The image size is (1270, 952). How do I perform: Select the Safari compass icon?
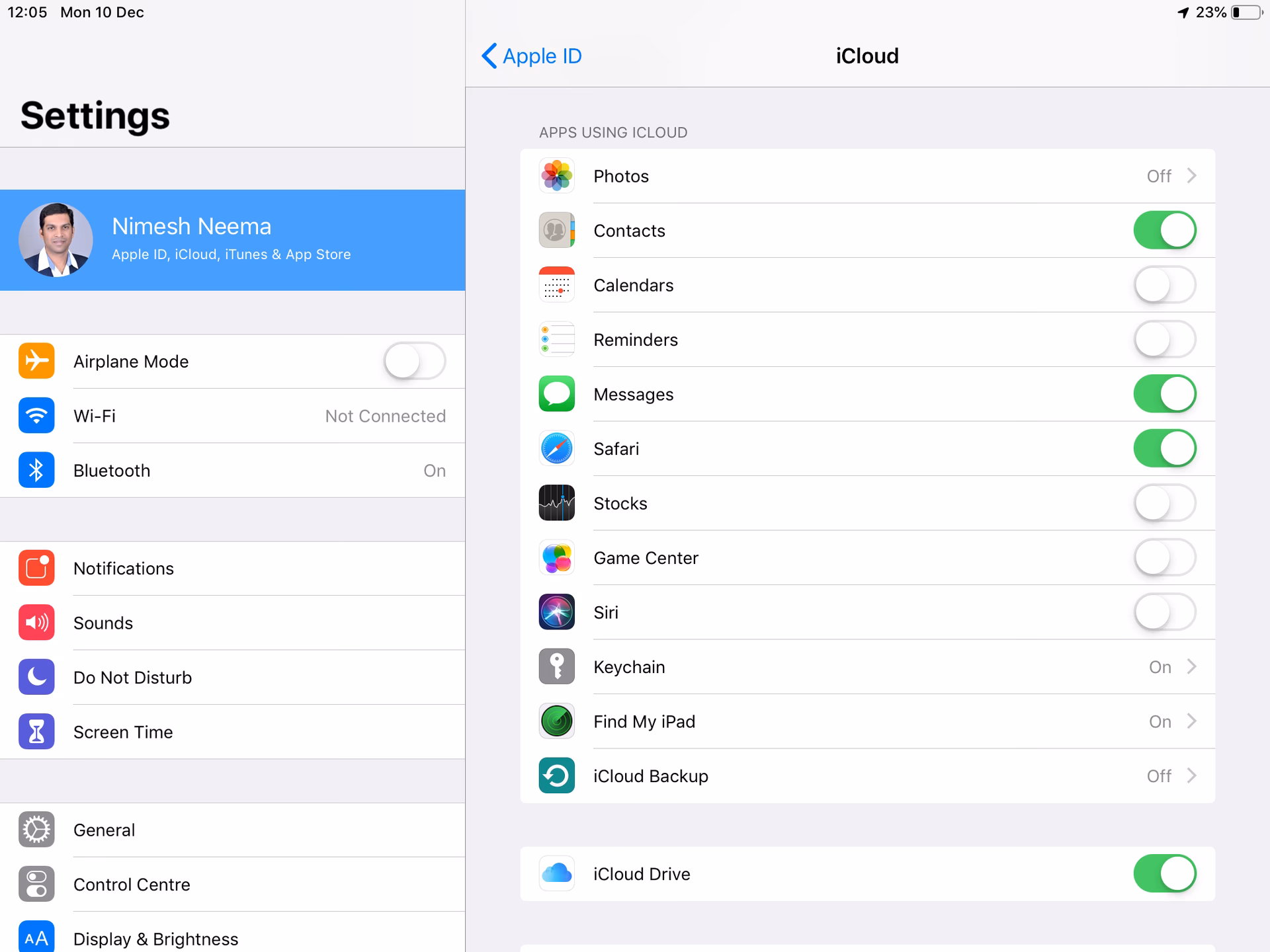(556, 448)
